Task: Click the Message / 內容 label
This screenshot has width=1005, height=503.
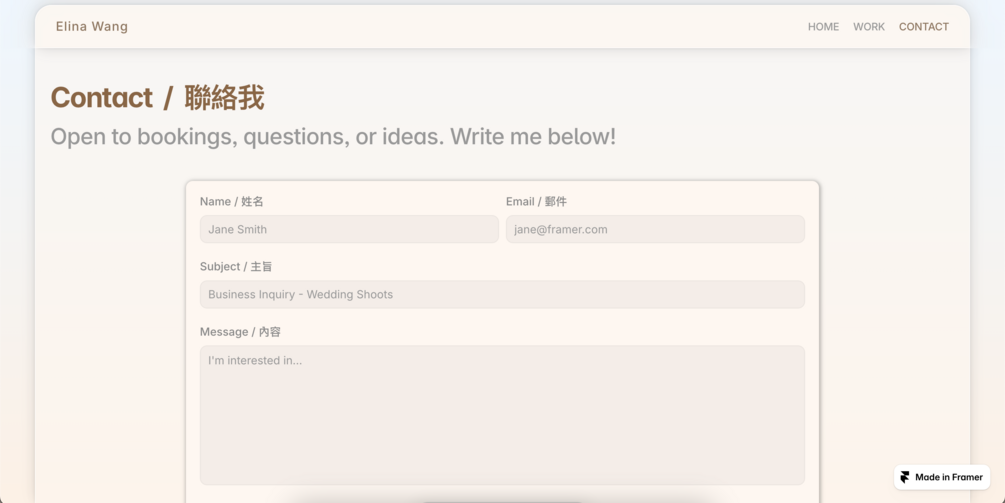Action: click(240, 332)
